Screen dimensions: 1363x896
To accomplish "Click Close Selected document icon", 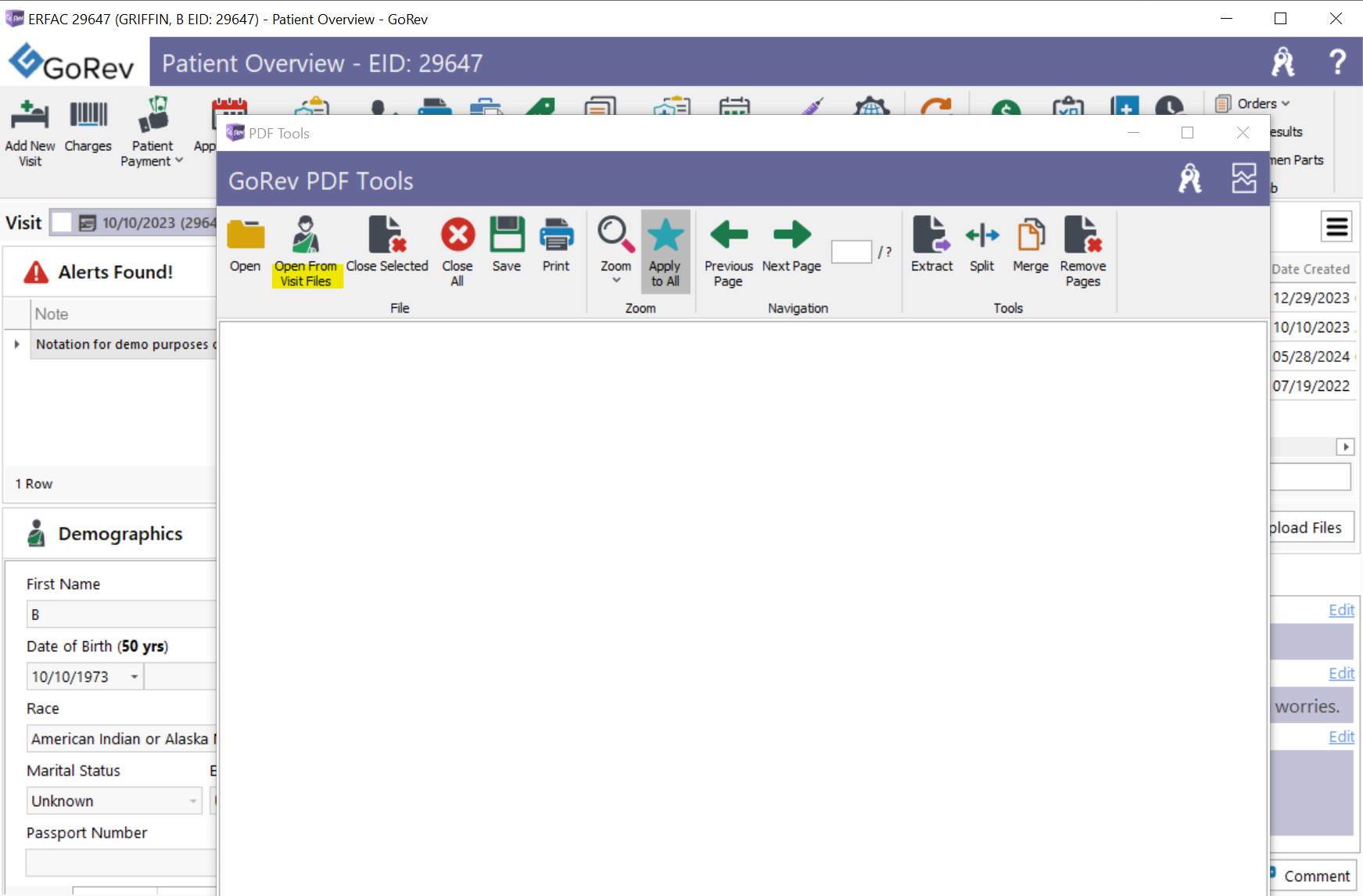I will (387, 235).
